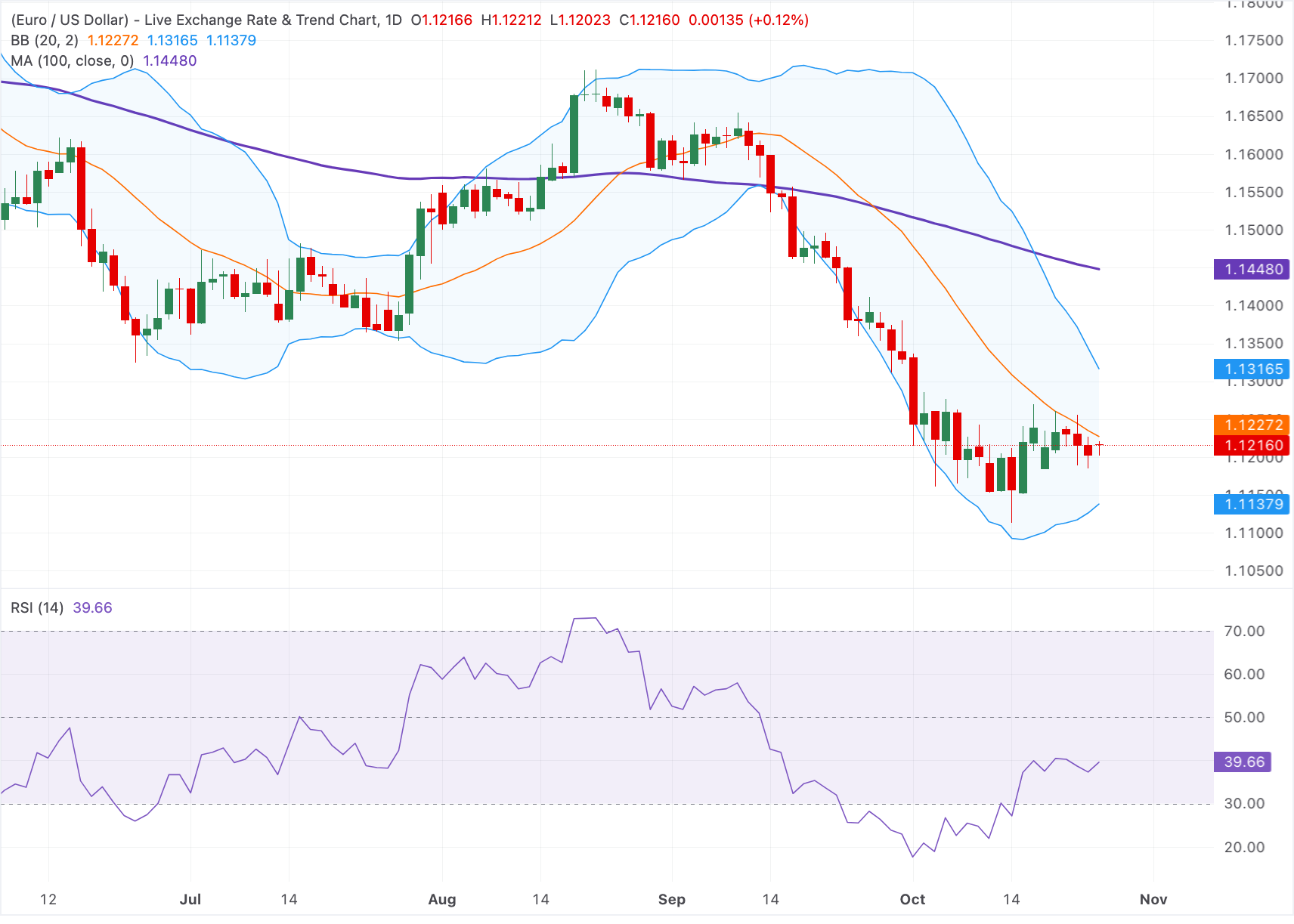
Task: Click the purple 39.66 RSI axis tag
Action: (1243, 762)
